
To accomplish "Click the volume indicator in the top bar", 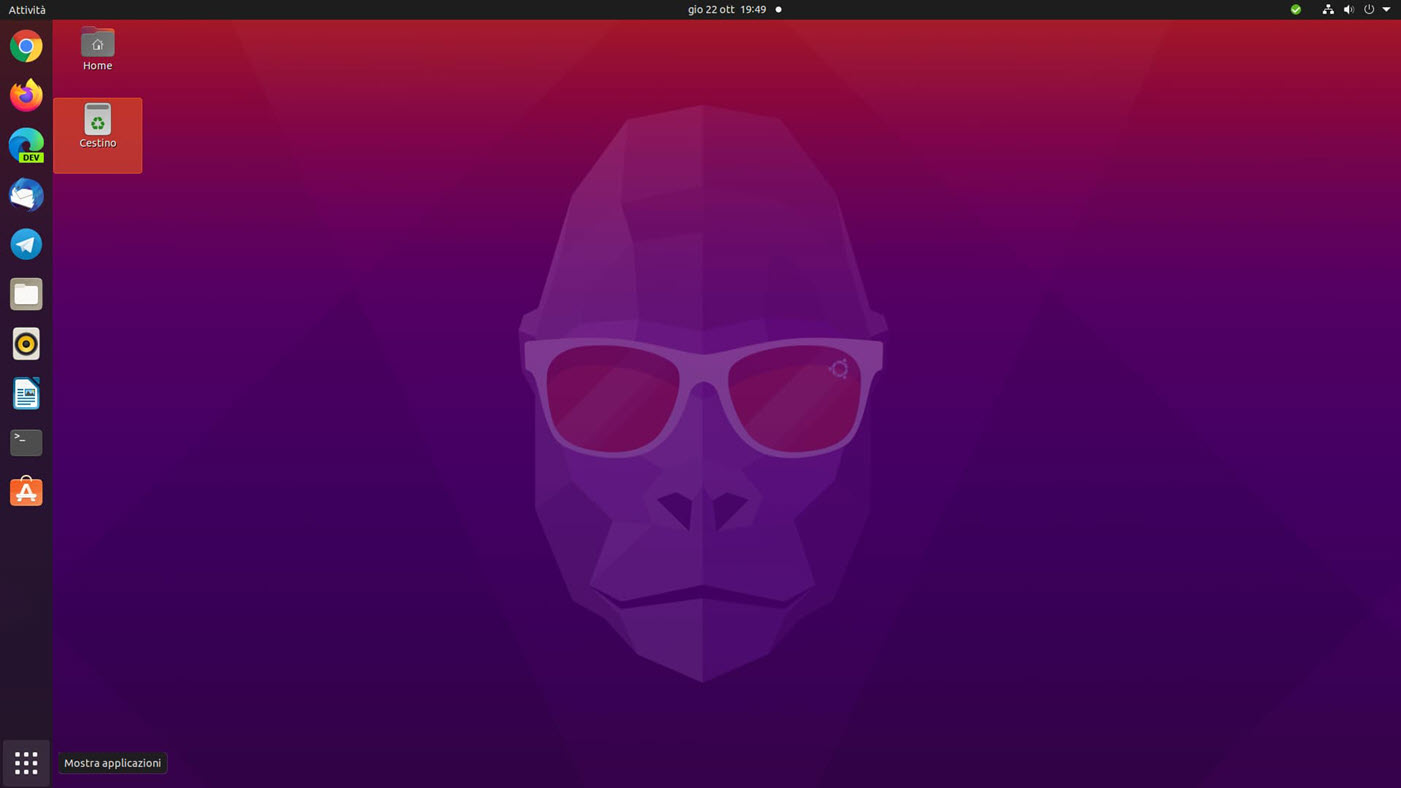I will coord(1348,9).
